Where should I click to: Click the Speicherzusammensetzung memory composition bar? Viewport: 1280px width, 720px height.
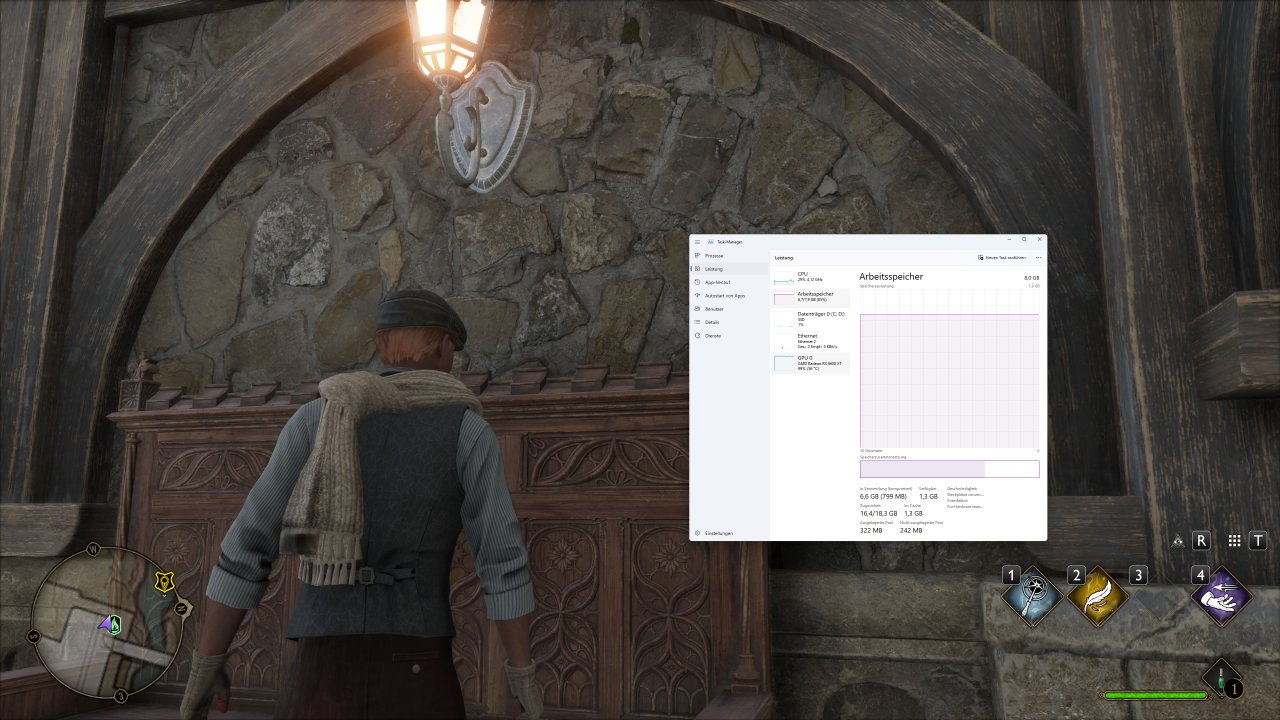(x=949, y=469)
